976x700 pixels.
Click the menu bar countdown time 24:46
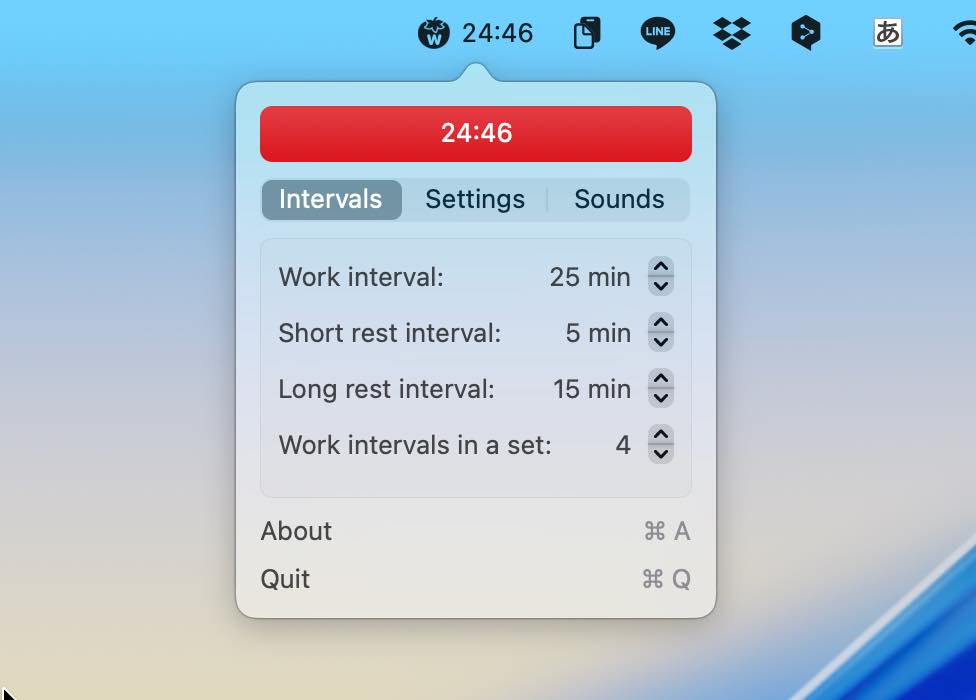pos(497,33)
